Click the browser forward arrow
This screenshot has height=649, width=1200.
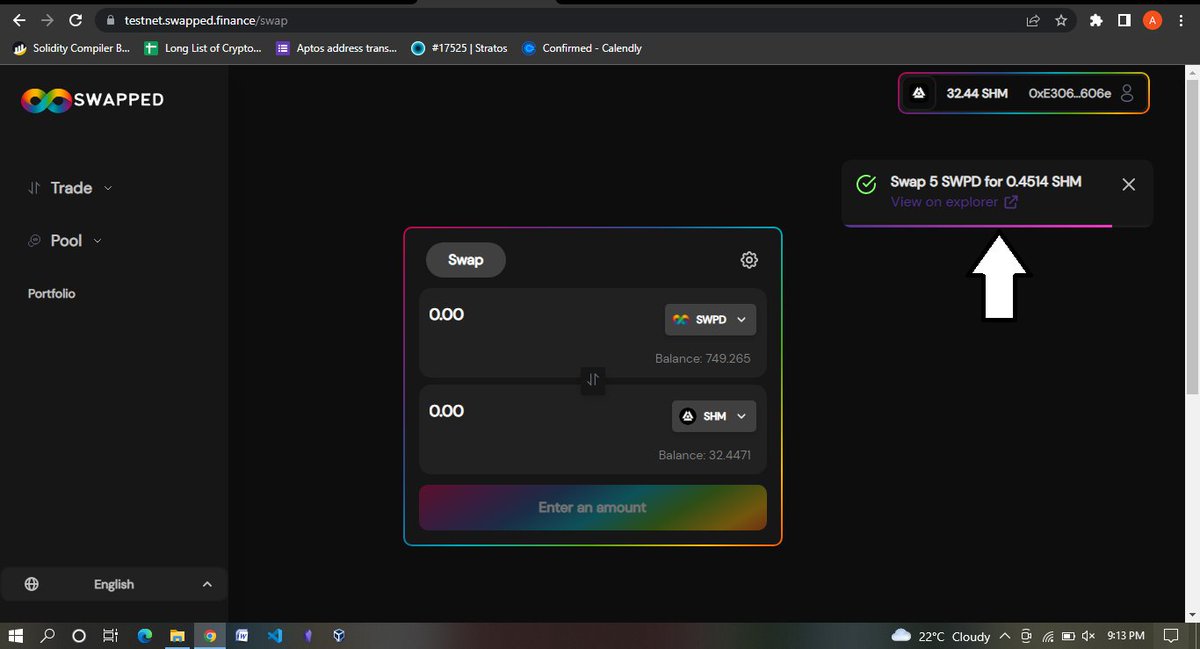47,20
